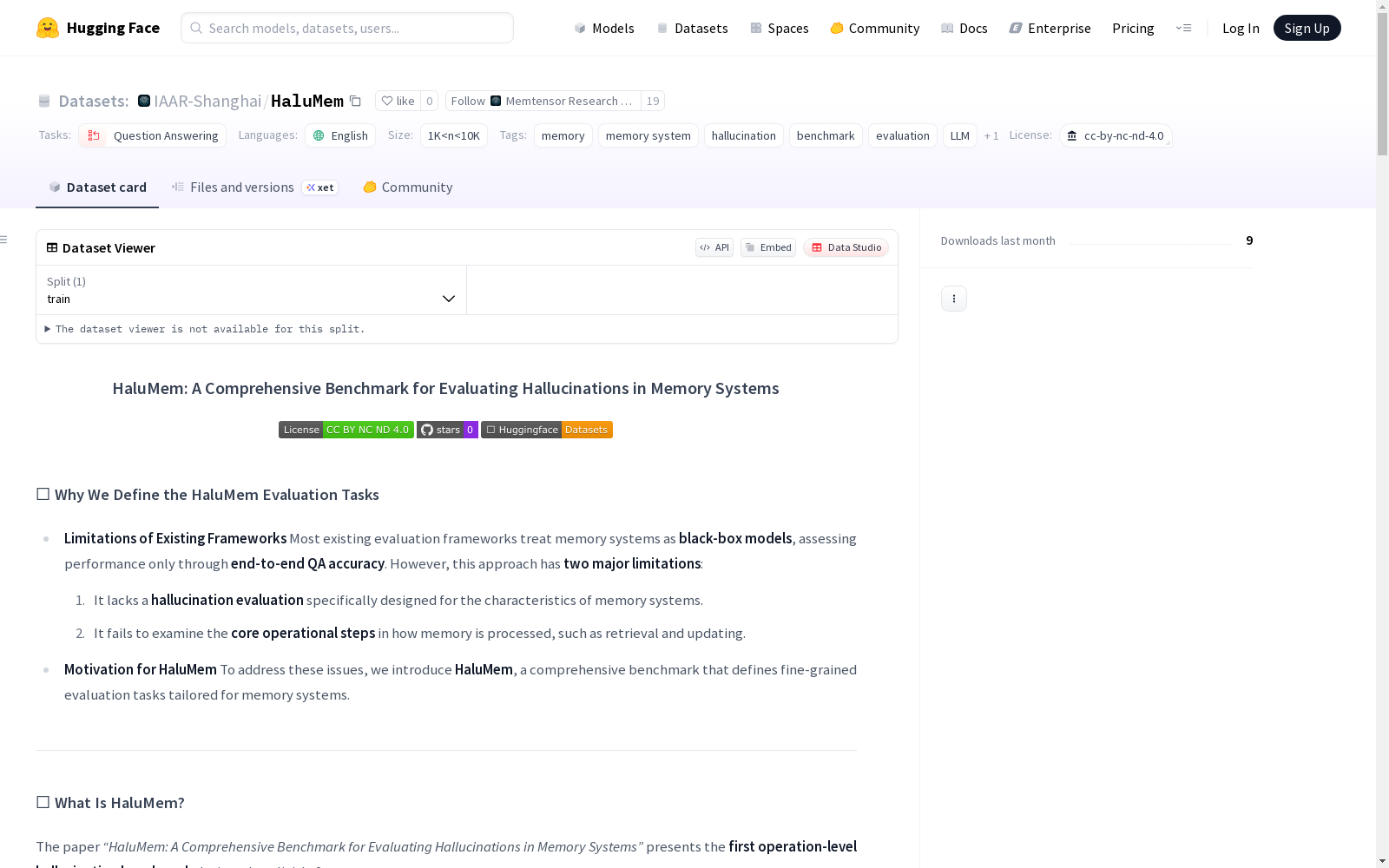This screenshot has width=1389, height=868.
Task: Click the GitHub stars badge
Action: [447, 430]
